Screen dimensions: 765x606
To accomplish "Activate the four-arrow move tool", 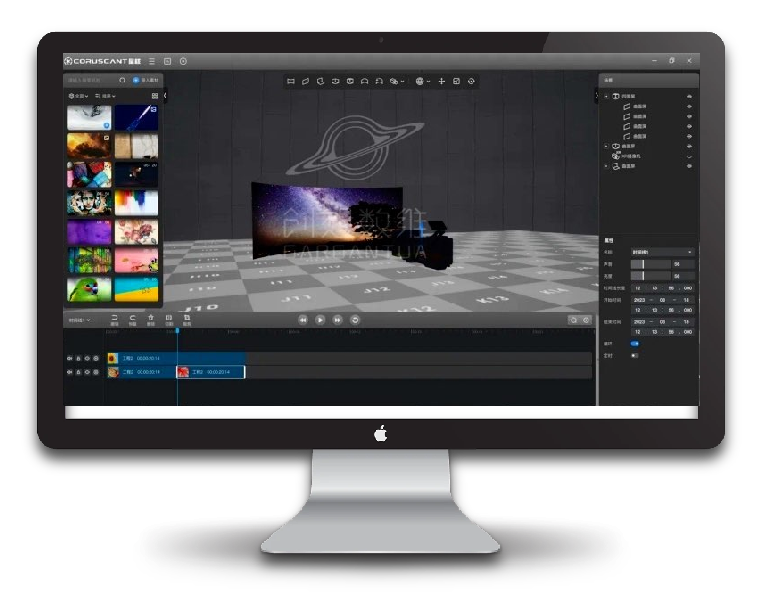I will pos(442,81).
